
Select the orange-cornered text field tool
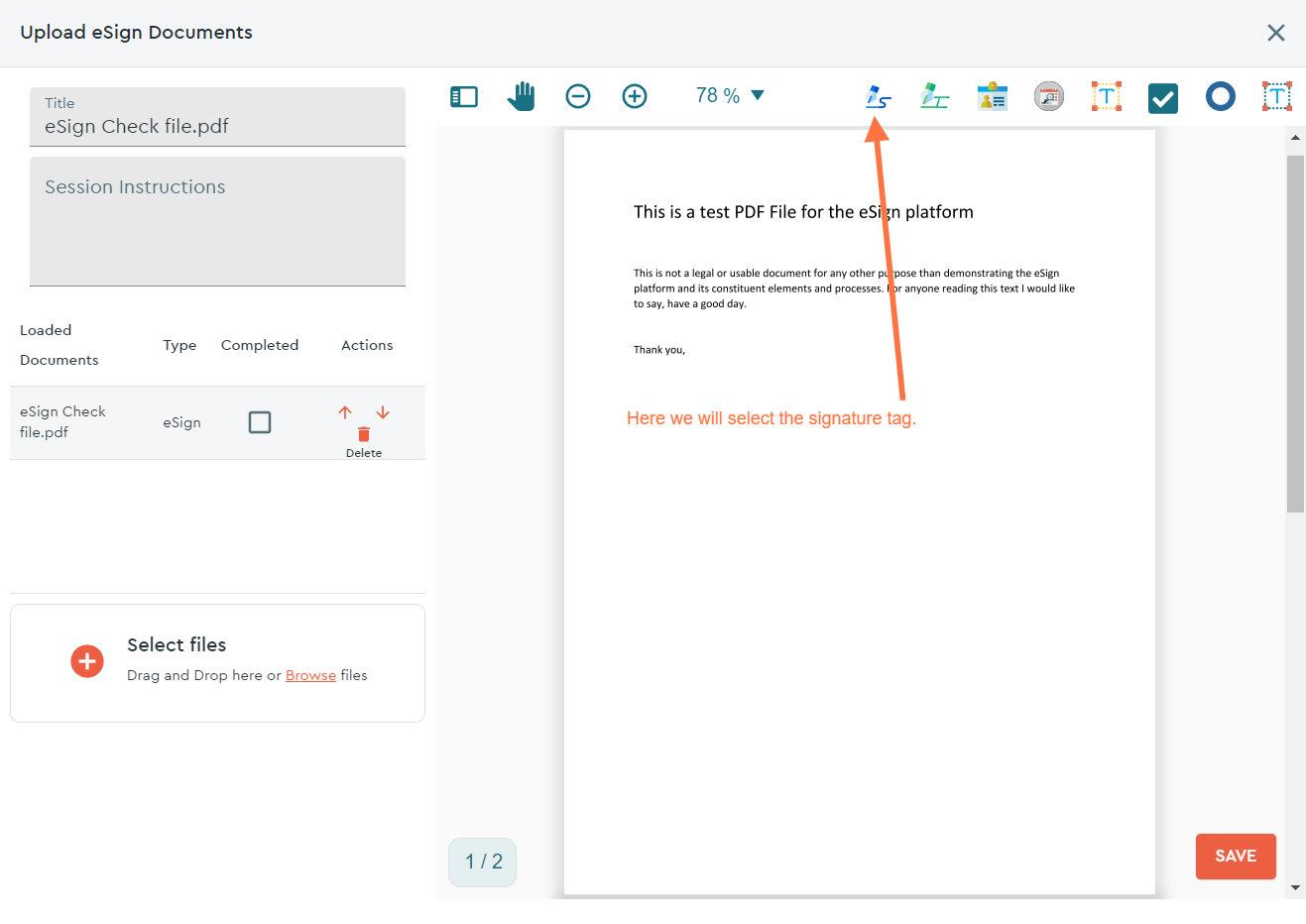click(1107, 96)
